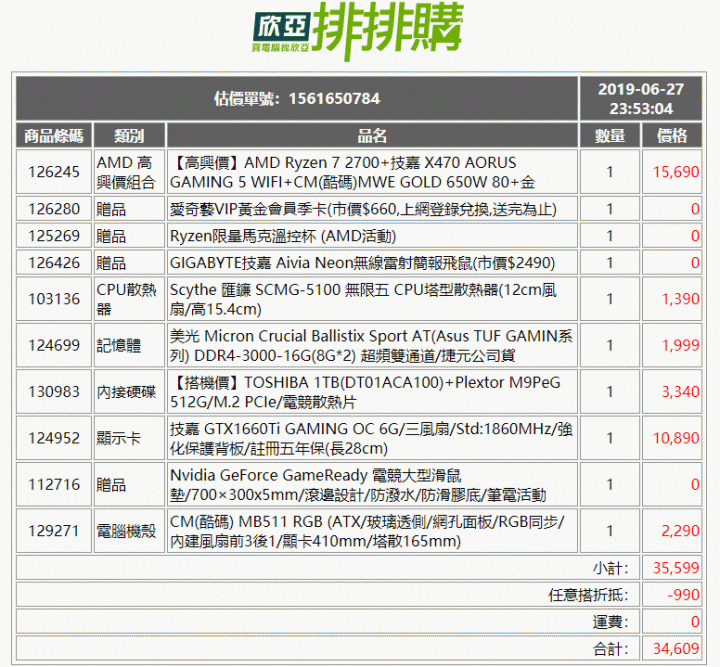720x667 pixels.
Task: Click the 價格 column header
Action: coord(672,136)
